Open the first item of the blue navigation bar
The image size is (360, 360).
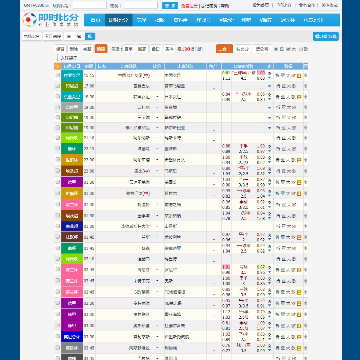(x=95, y=20)
